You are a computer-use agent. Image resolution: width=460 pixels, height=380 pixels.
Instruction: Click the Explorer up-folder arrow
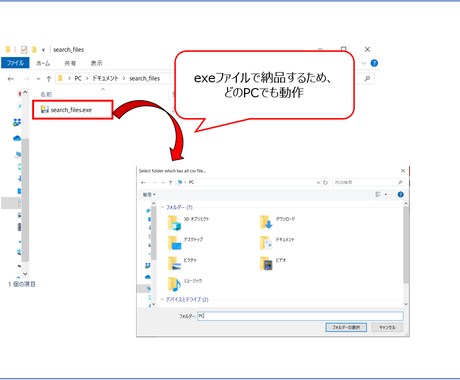pyautogui.click(x=49, y=79)
